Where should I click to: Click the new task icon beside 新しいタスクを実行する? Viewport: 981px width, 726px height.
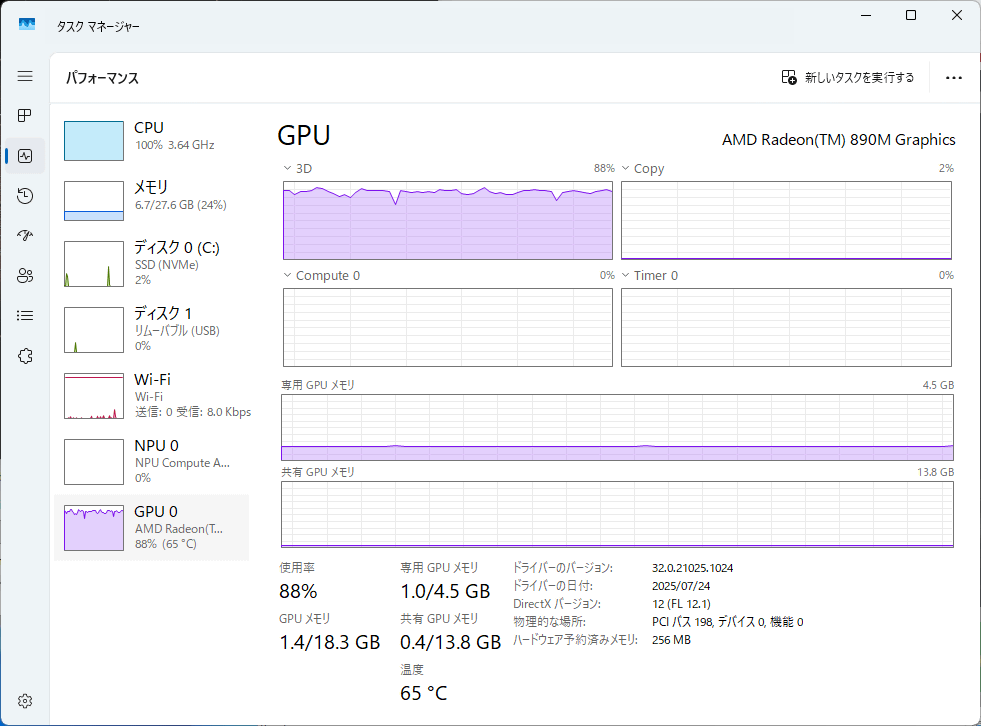pos(789,77)
